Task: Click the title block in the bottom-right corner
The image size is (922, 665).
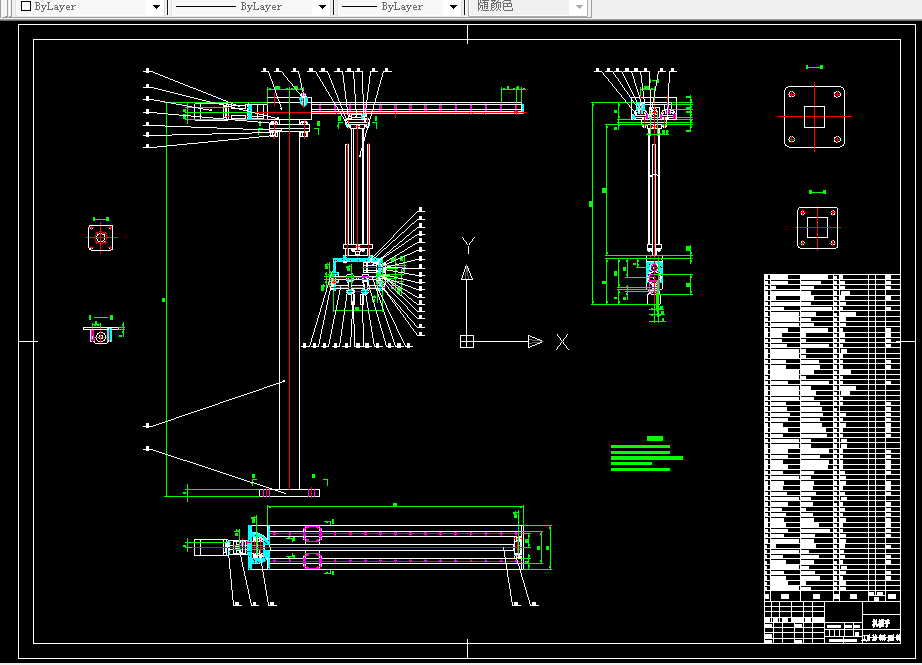Action: (832, 622)
